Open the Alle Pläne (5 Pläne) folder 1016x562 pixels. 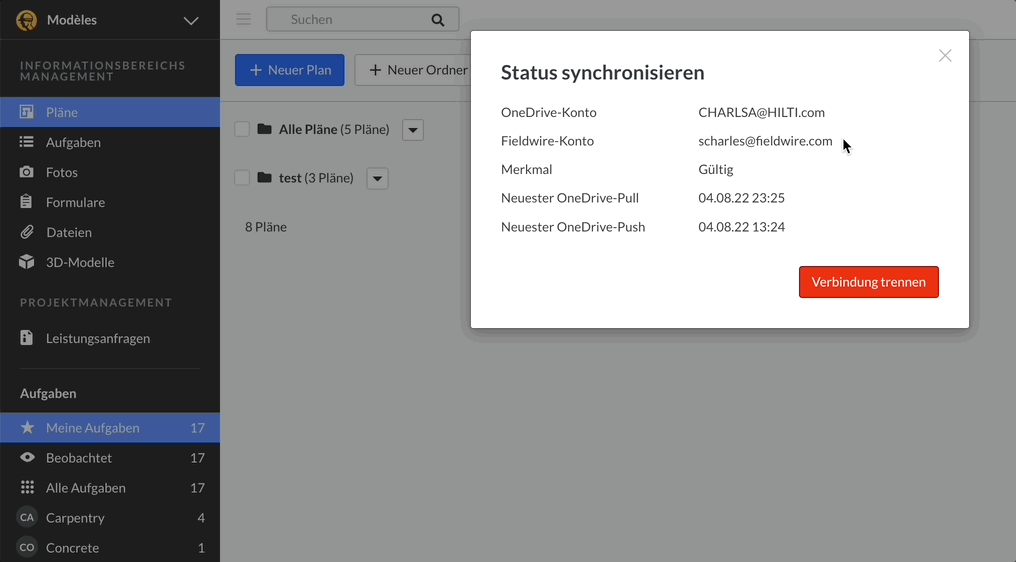pyautogui.click(x=334, y=130)
